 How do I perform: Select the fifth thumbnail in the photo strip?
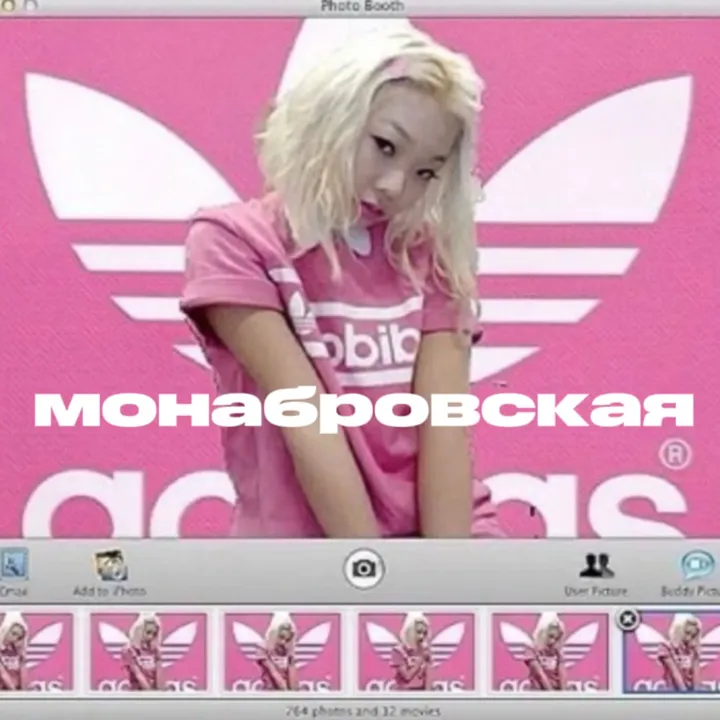tap(550, 651)
